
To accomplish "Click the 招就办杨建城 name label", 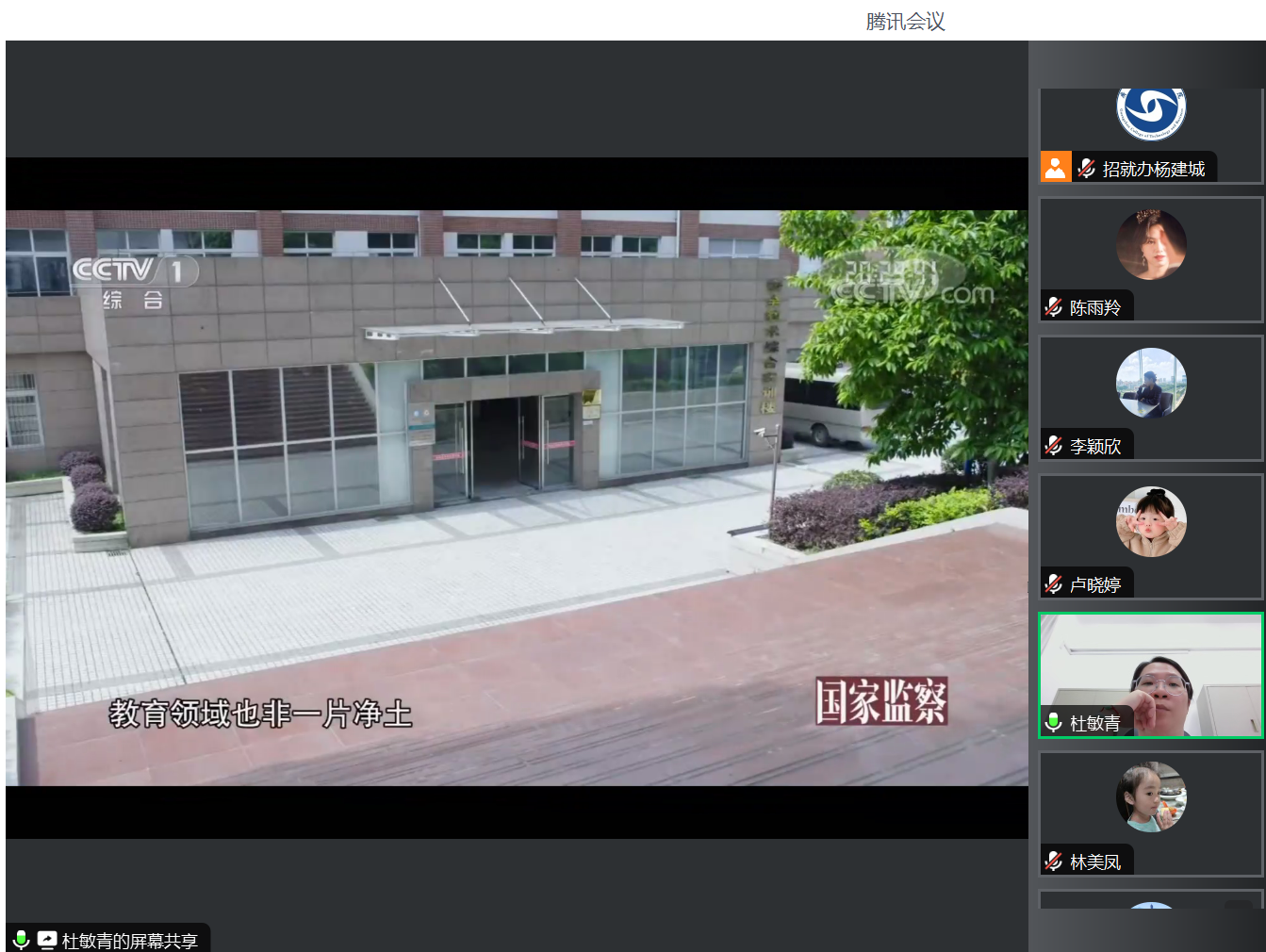I will 1154,169.
